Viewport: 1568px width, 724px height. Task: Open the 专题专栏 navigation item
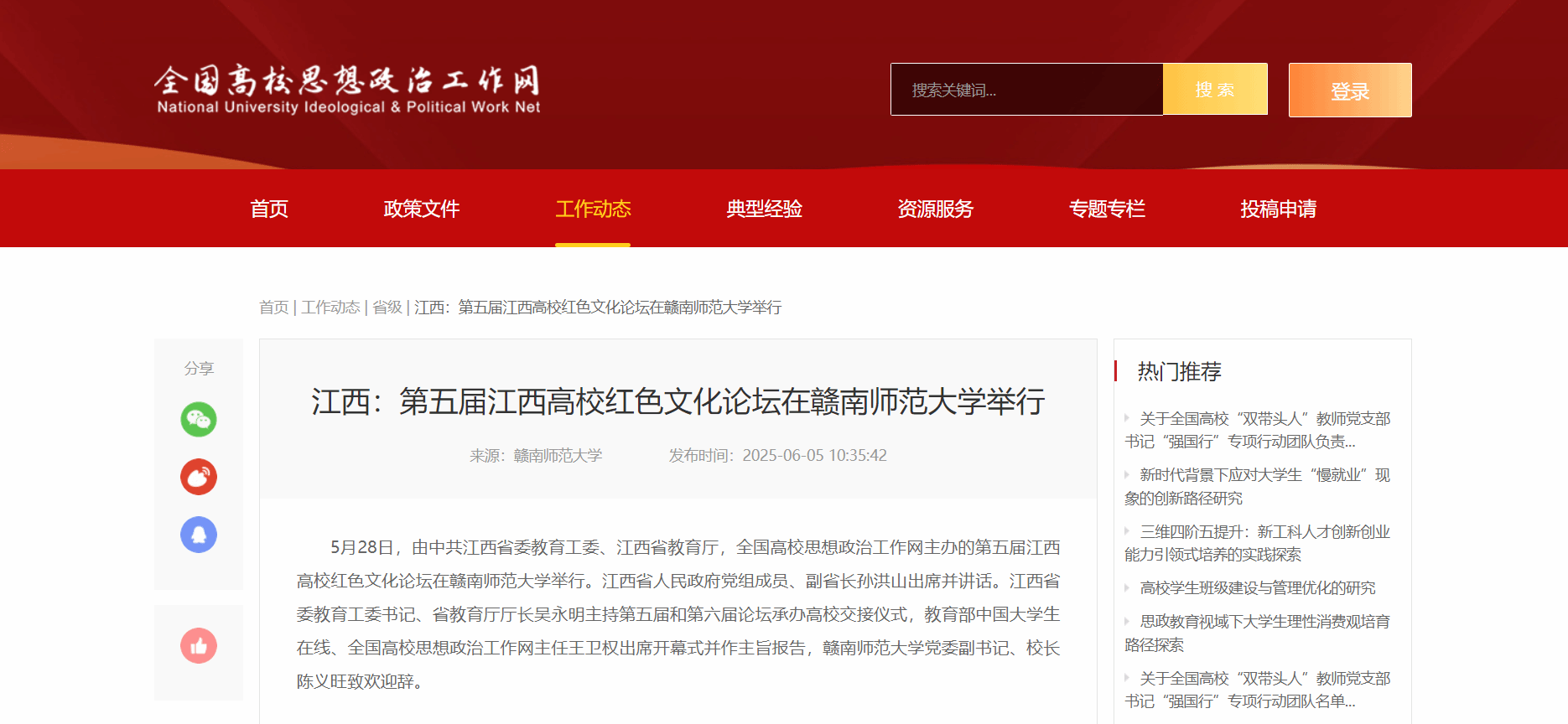coord(1107,209)
